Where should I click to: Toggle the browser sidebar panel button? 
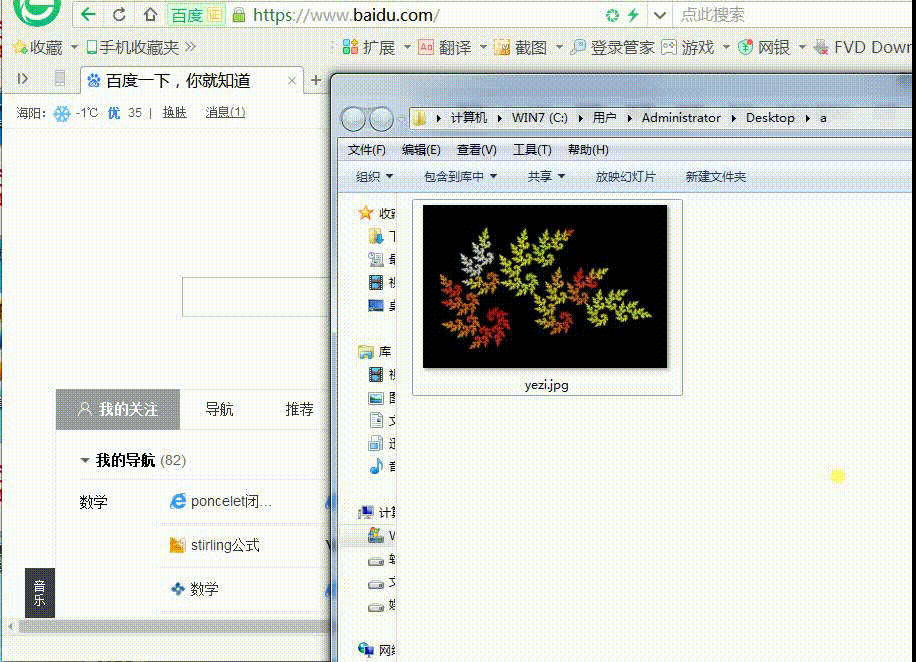click(23, 78)
